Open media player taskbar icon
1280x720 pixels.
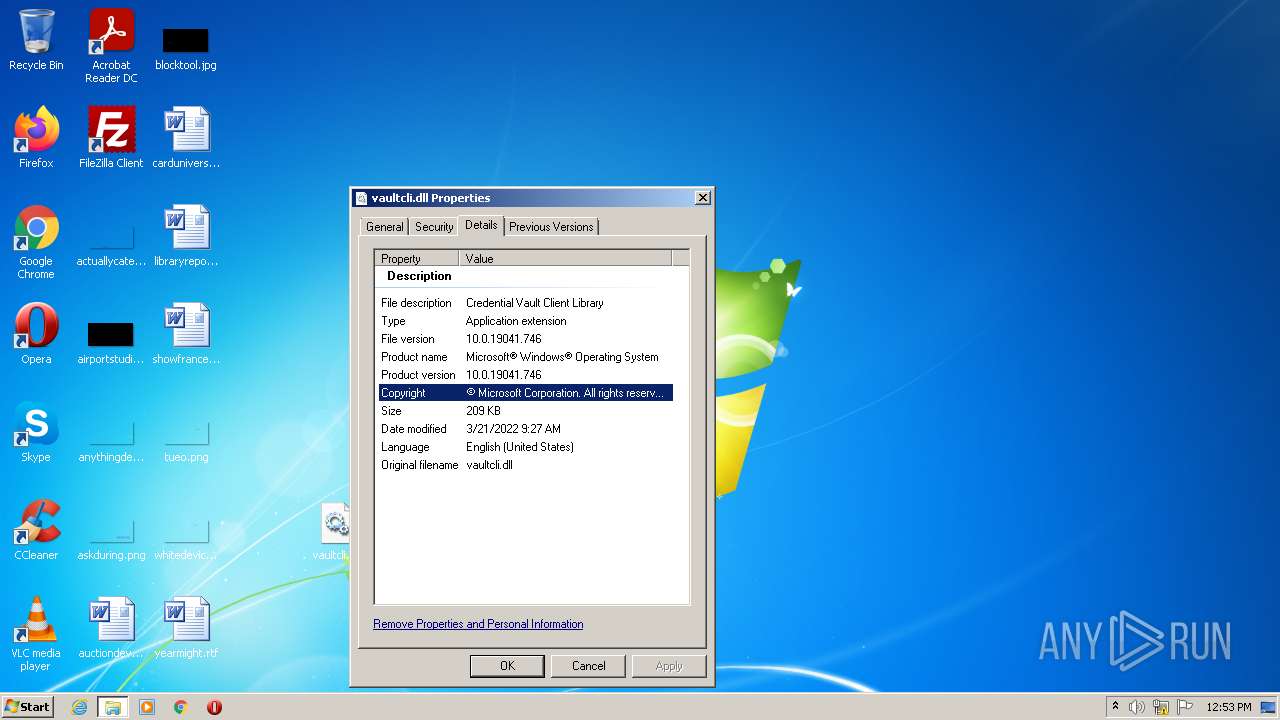click(147, 707)
